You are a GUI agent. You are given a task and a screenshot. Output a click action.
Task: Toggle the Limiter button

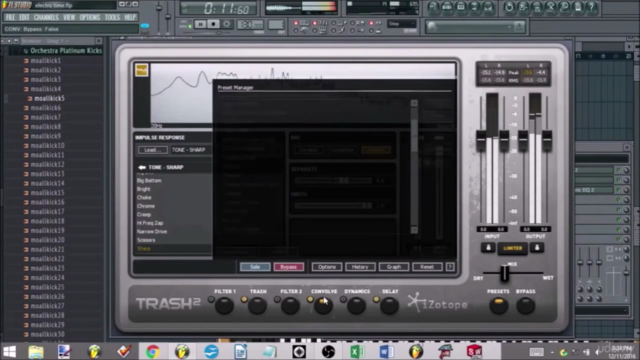click(513, 248)
